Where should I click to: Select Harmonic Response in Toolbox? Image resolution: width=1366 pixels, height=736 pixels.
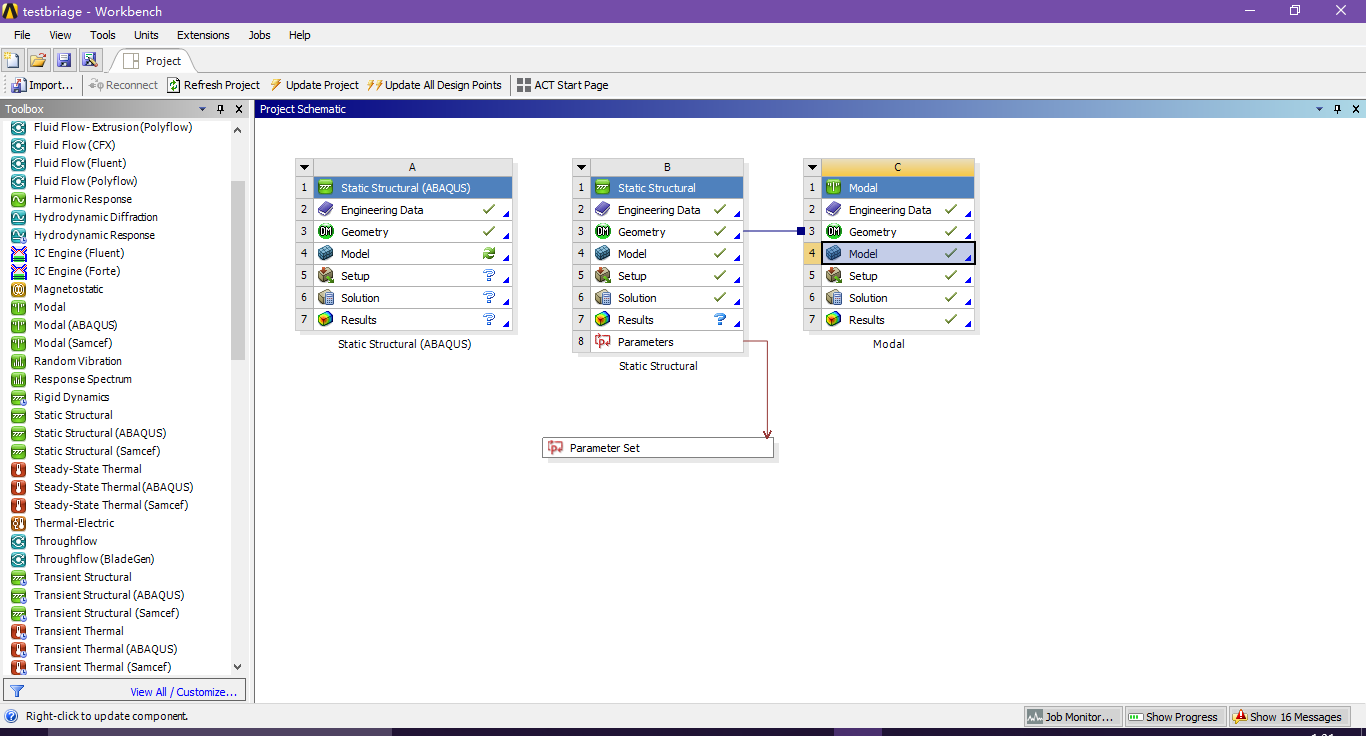[x=82, y=199]
